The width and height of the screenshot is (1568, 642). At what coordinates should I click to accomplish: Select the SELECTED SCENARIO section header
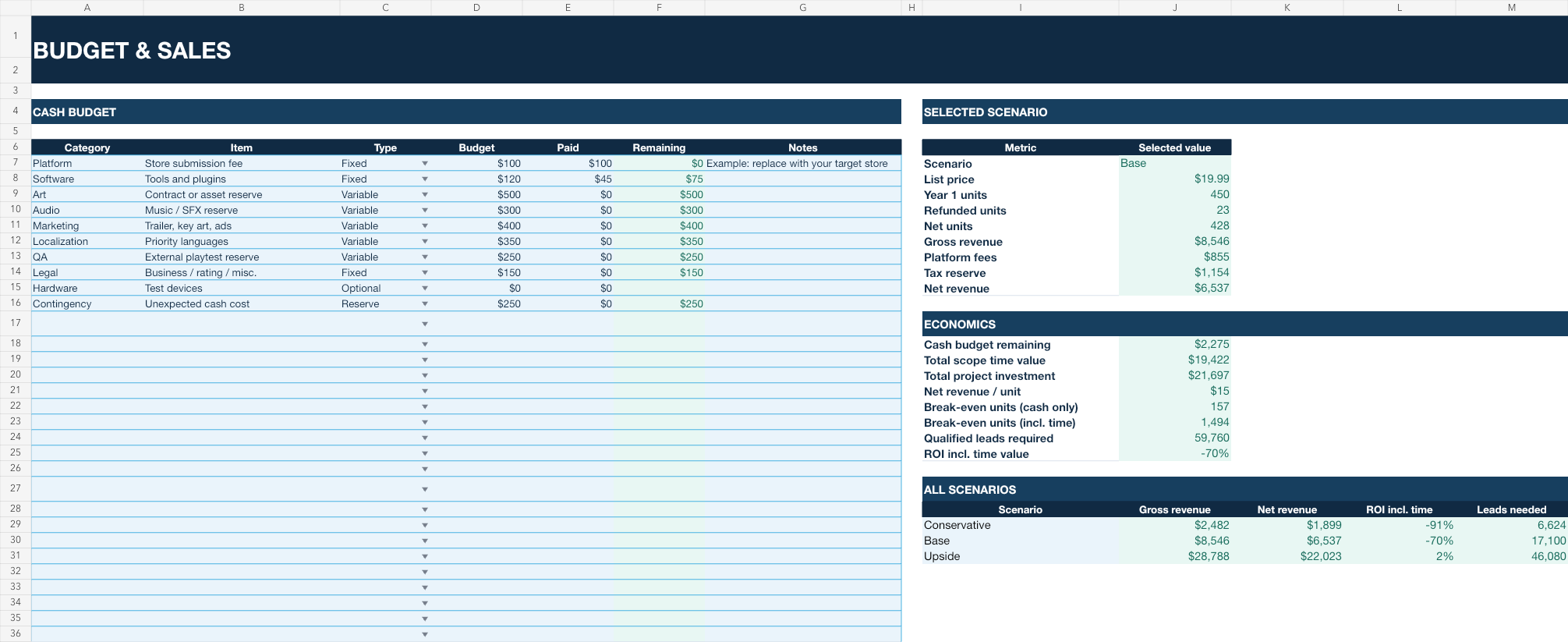coord(1244,112)
